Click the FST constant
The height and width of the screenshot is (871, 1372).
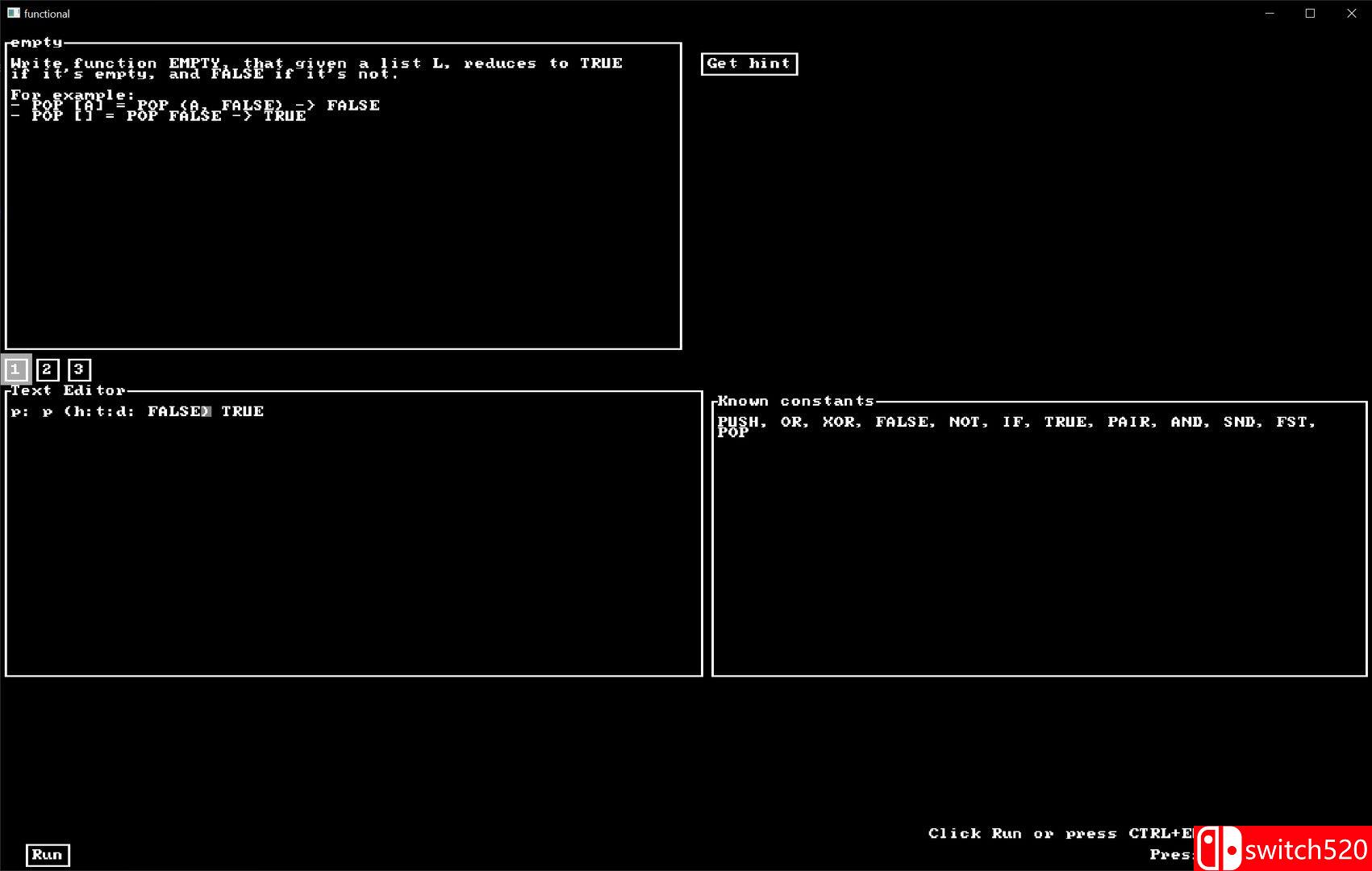pyautogui.click(x=1293, y=422)
